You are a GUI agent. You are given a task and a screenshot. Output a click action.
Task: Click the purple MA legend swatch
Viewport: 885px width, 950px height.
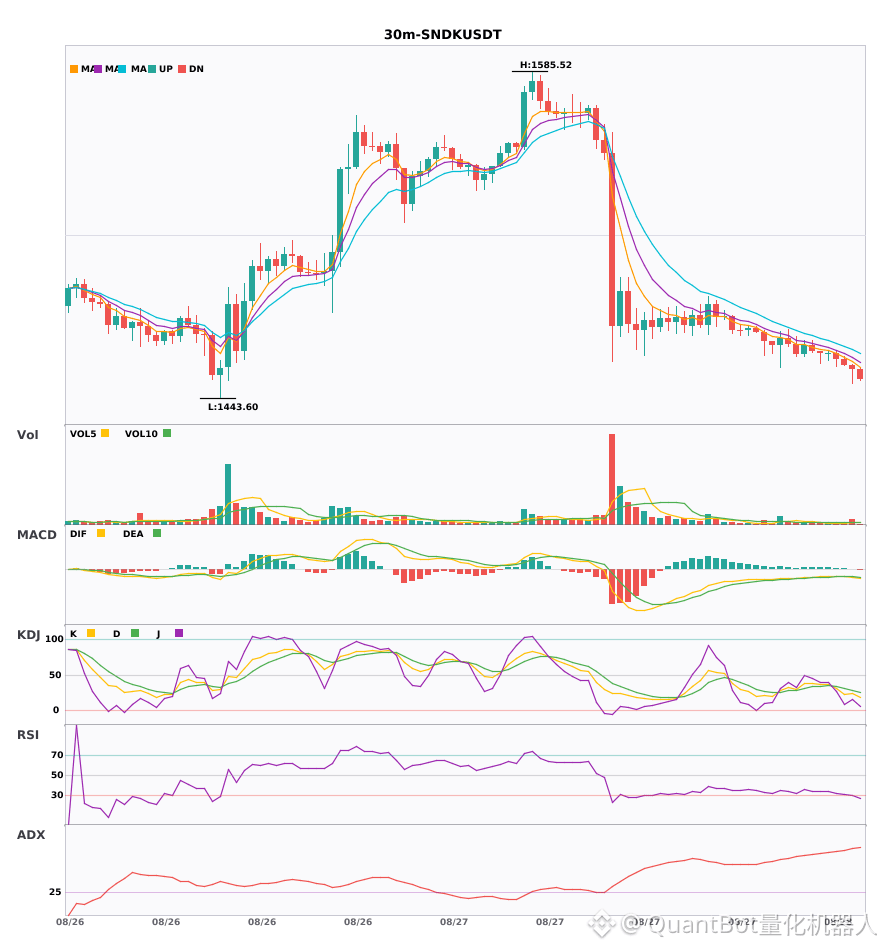click(x=98, y=69)
